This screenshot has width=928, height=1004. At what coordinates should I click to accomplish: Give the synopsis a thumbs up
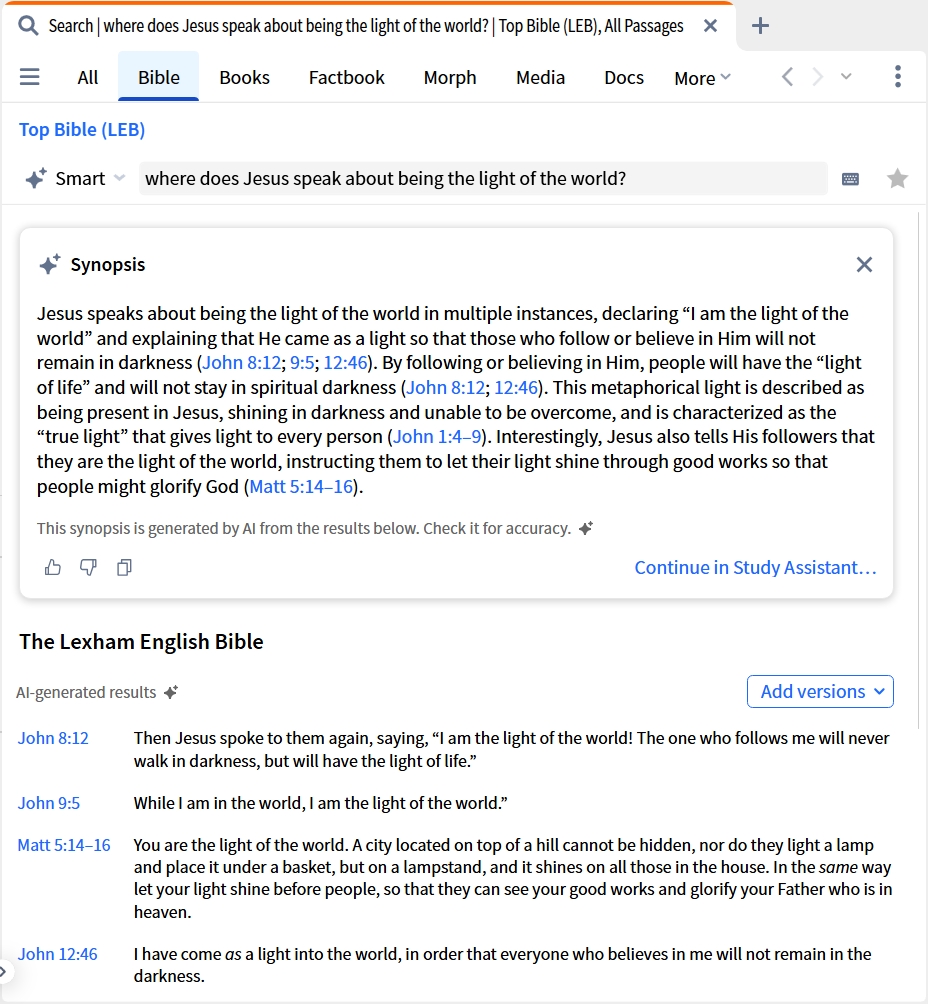point(53,567)
